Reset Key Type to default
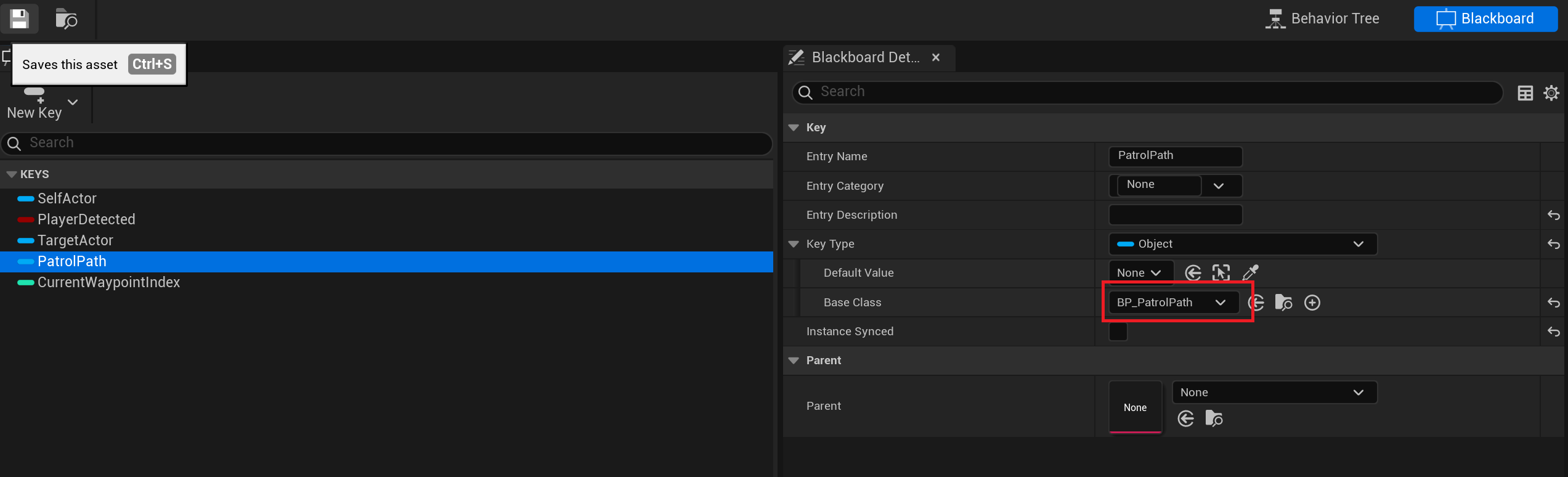This screenshot has width=1568, height=477. pos(1554,244)
